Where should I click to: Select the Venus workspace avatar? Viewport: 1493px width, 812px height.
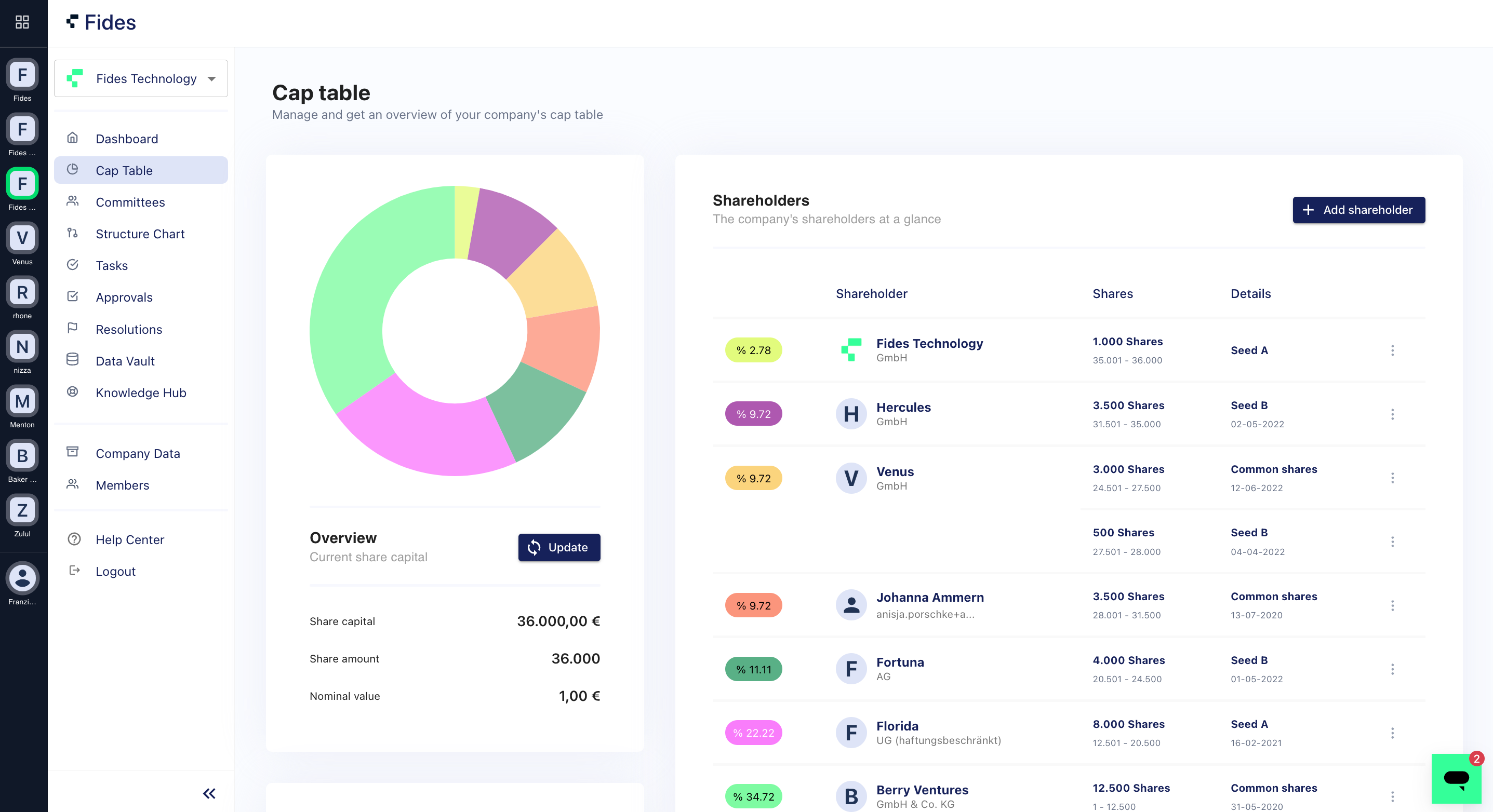(22, 238)
